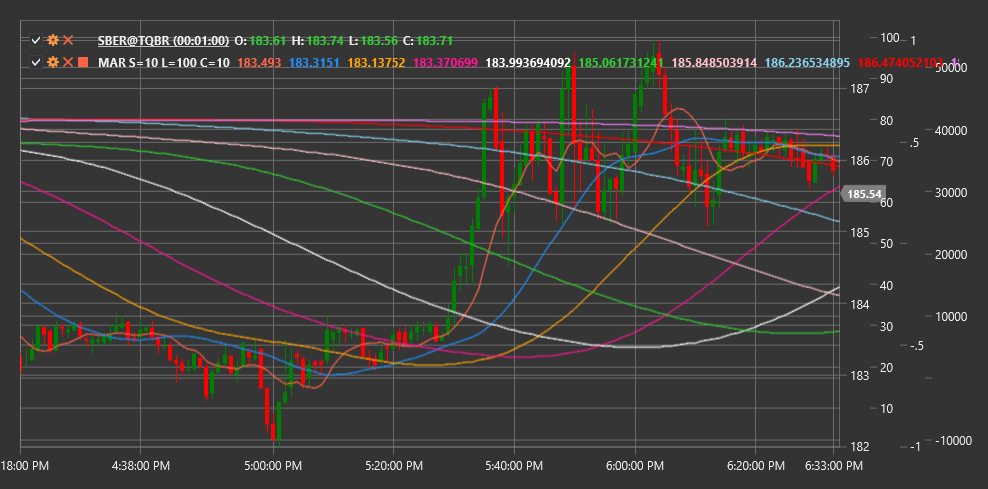
Task: Open settings gear for SBER@TQBR series
Action: click(x=53, y=40)
